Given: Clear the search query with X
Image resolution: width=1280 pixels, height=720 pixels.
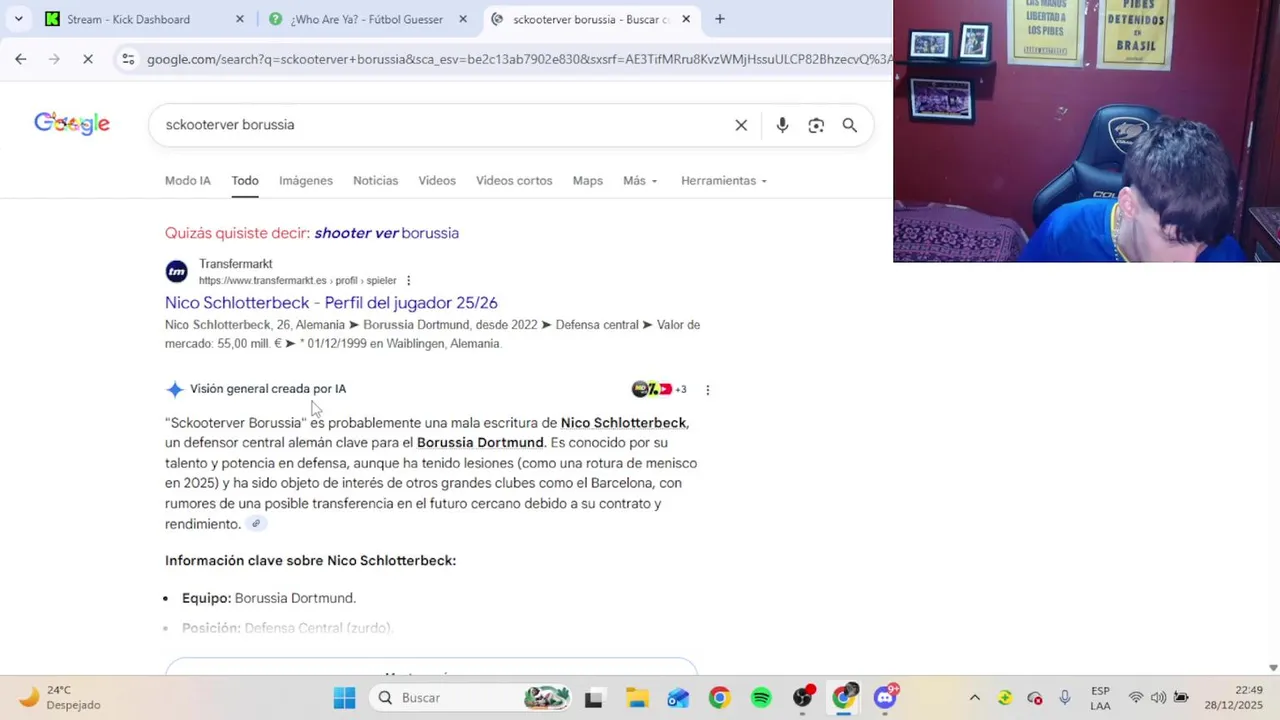Looking at the screenshot, I should [741, 125].
